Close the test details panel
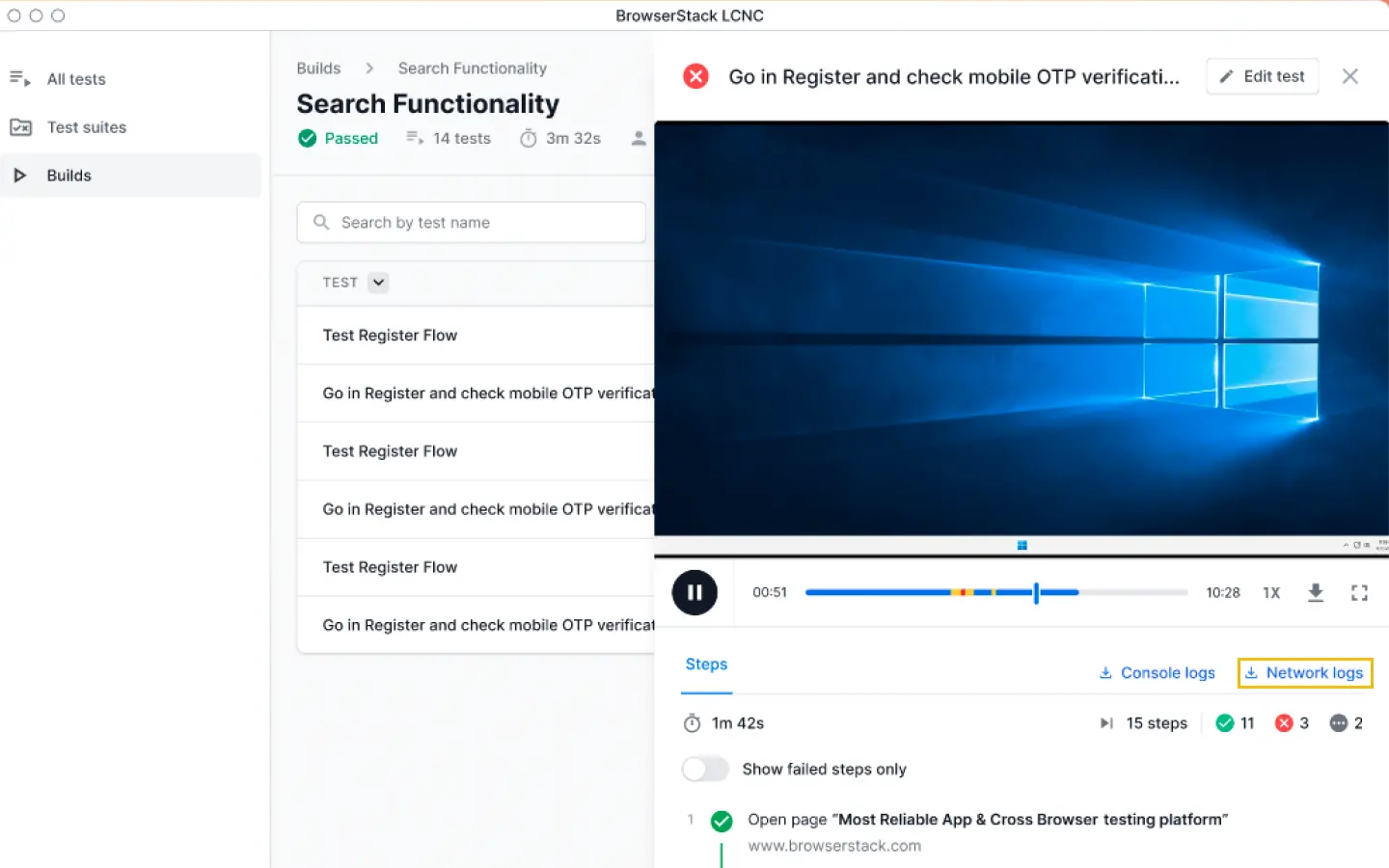 [x=1349, y=76]
